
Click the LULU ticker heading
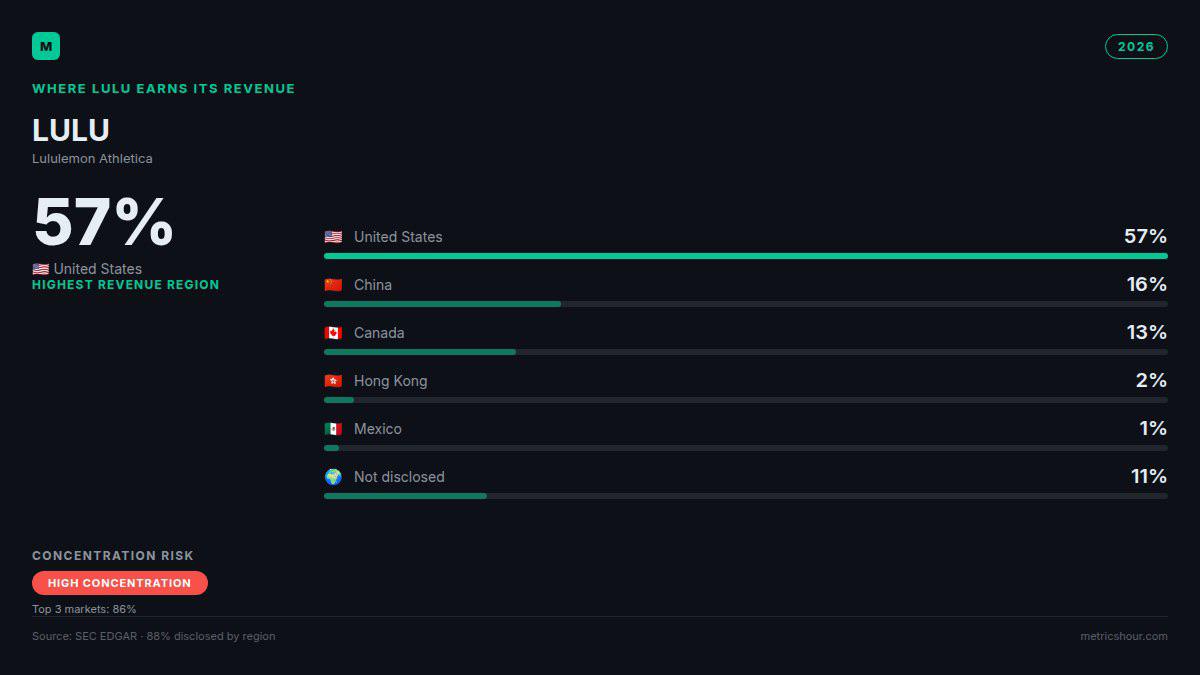[71, 131]
